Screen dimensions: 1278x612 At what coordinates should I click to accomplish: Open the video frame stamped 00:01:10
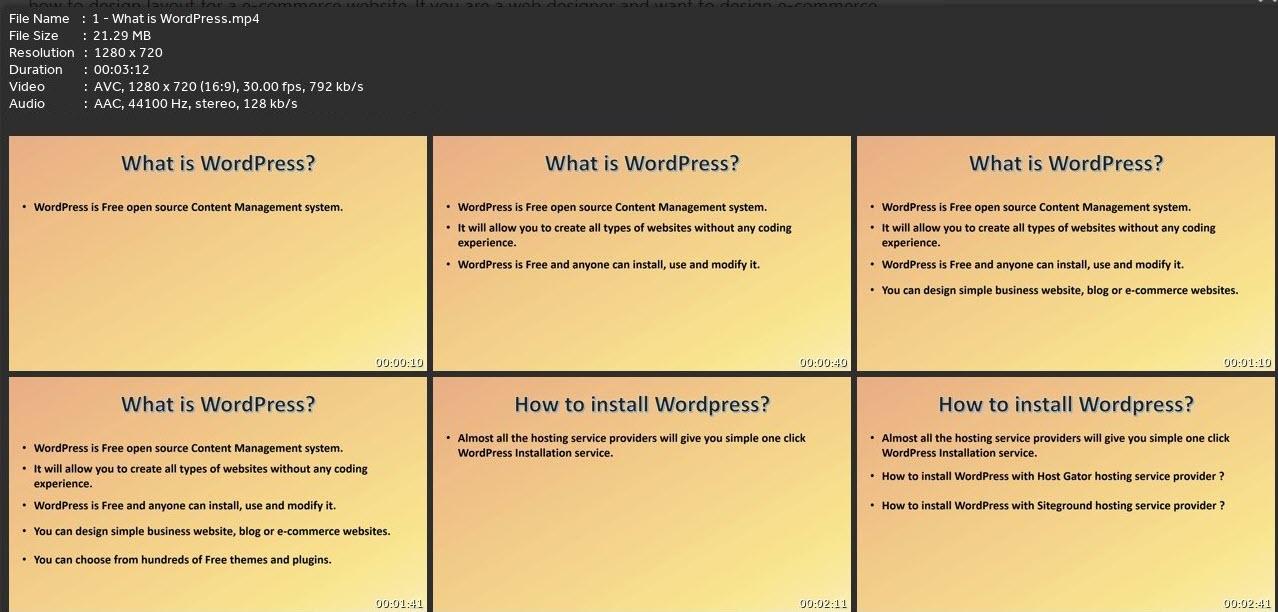[x=1066, y=253]
